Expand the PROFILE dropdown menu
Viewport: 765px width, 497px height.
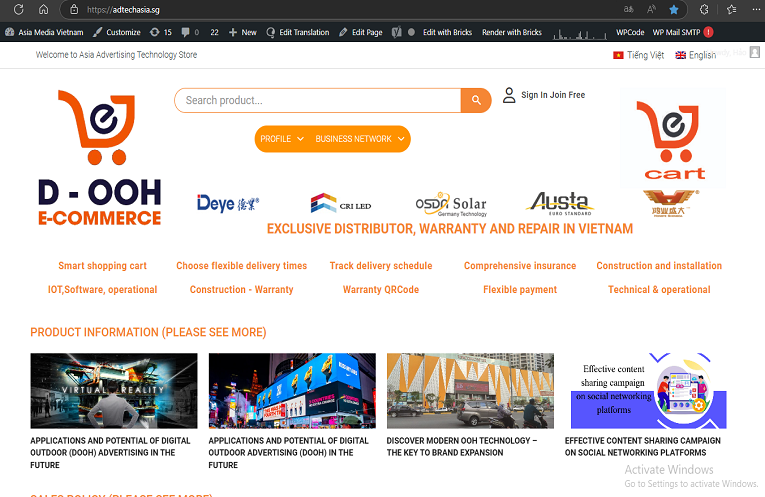coord(282,139)
